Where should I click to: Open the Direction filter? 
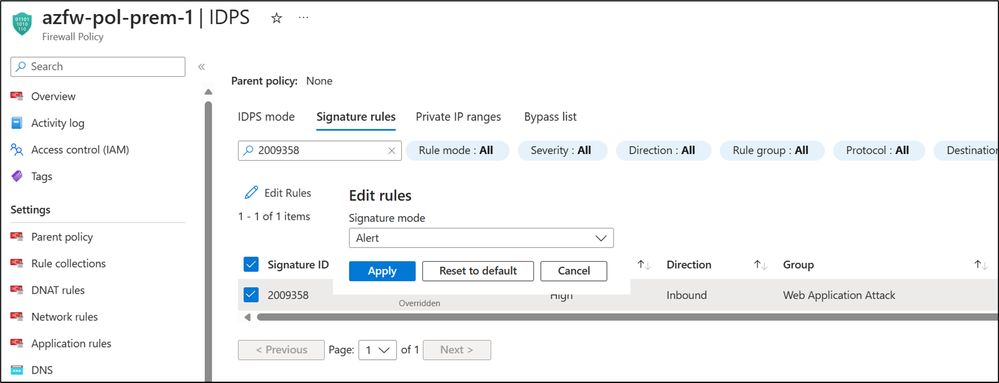click(662, 150)
